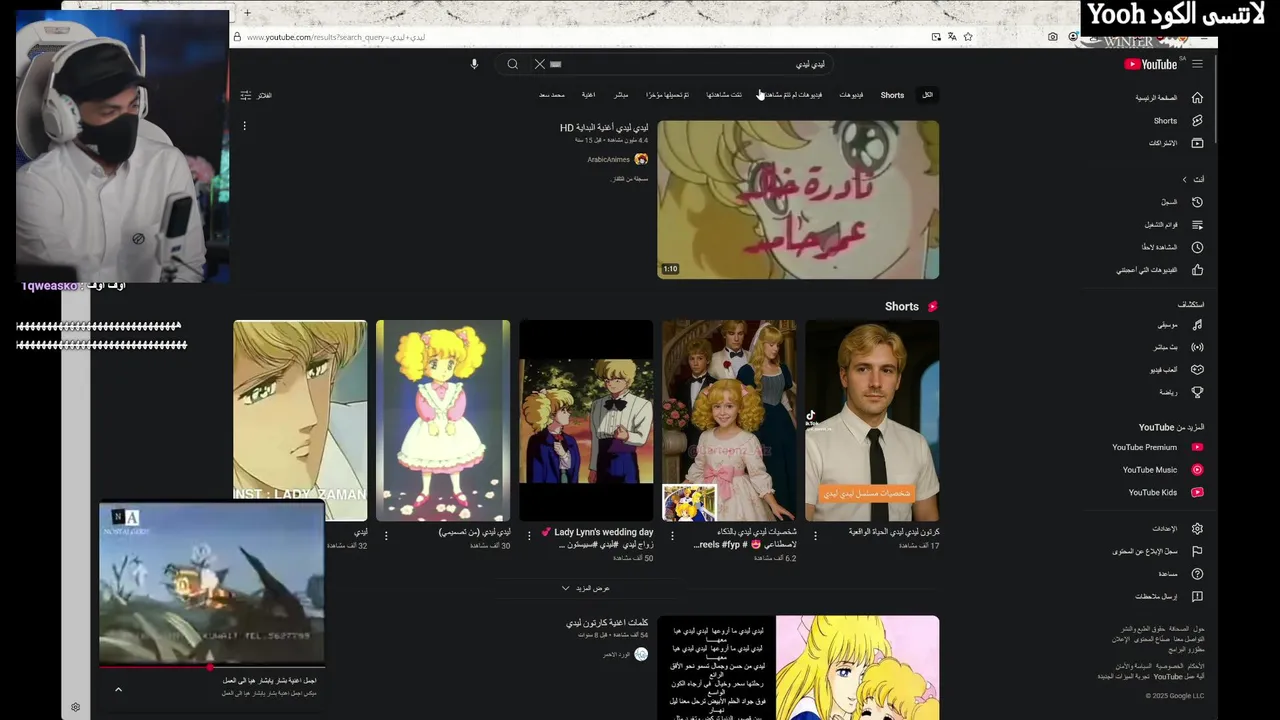
Task: Open the YouTube hamburger guide menu
Action: coord(1197,64)
